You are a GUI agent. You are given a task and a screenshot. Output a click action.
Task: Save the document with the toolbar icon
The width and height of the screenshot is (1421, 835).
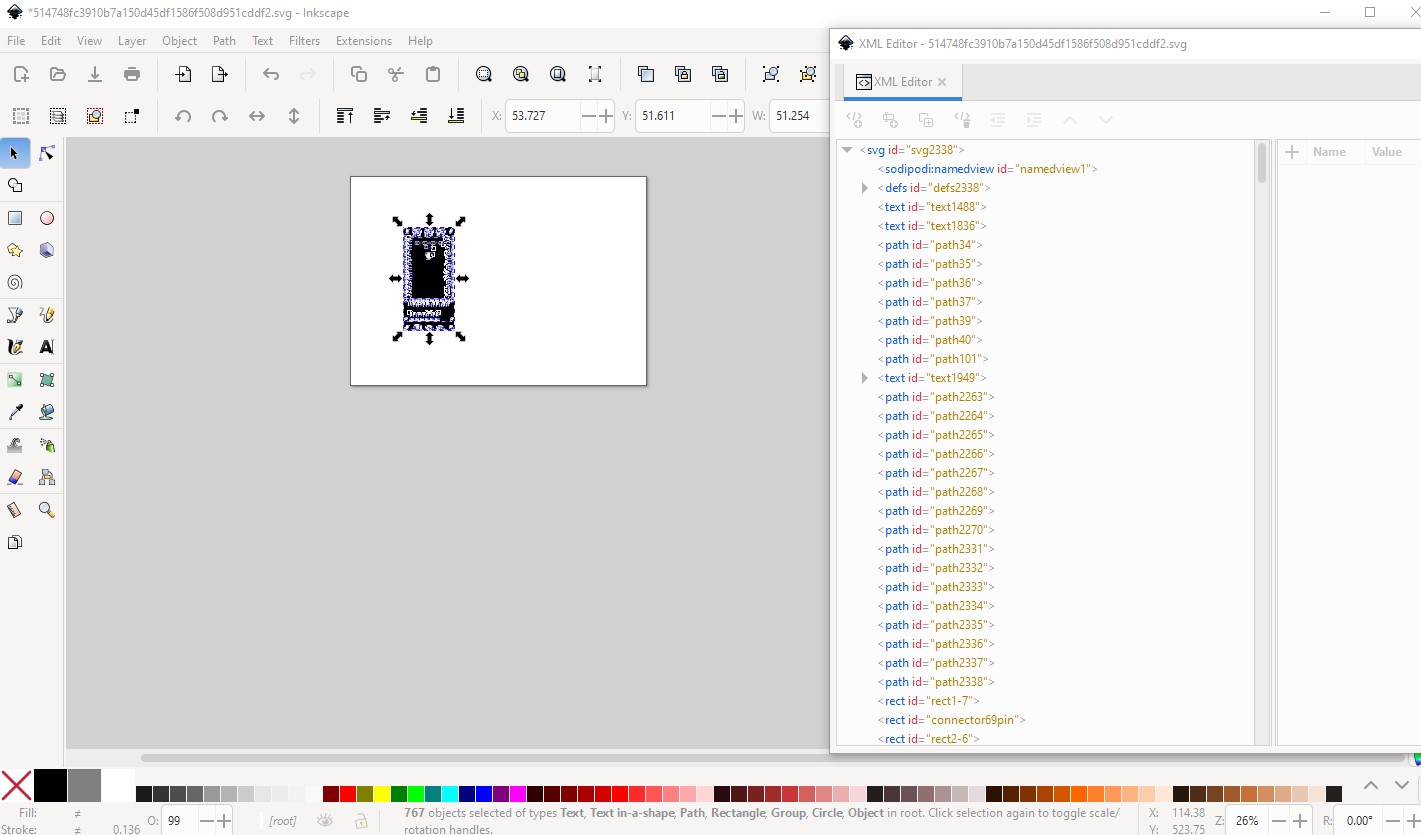[95, 74]
